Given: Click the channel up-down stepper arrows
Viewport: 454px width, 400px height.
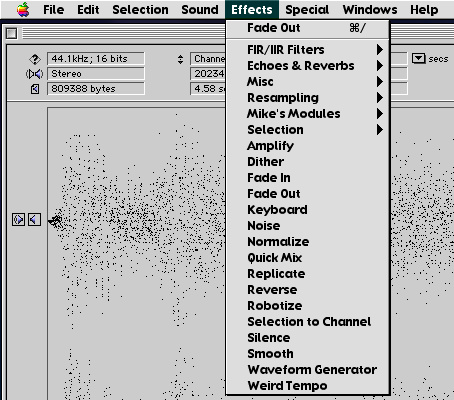Looking at the screenshot, I should (180, 59).
